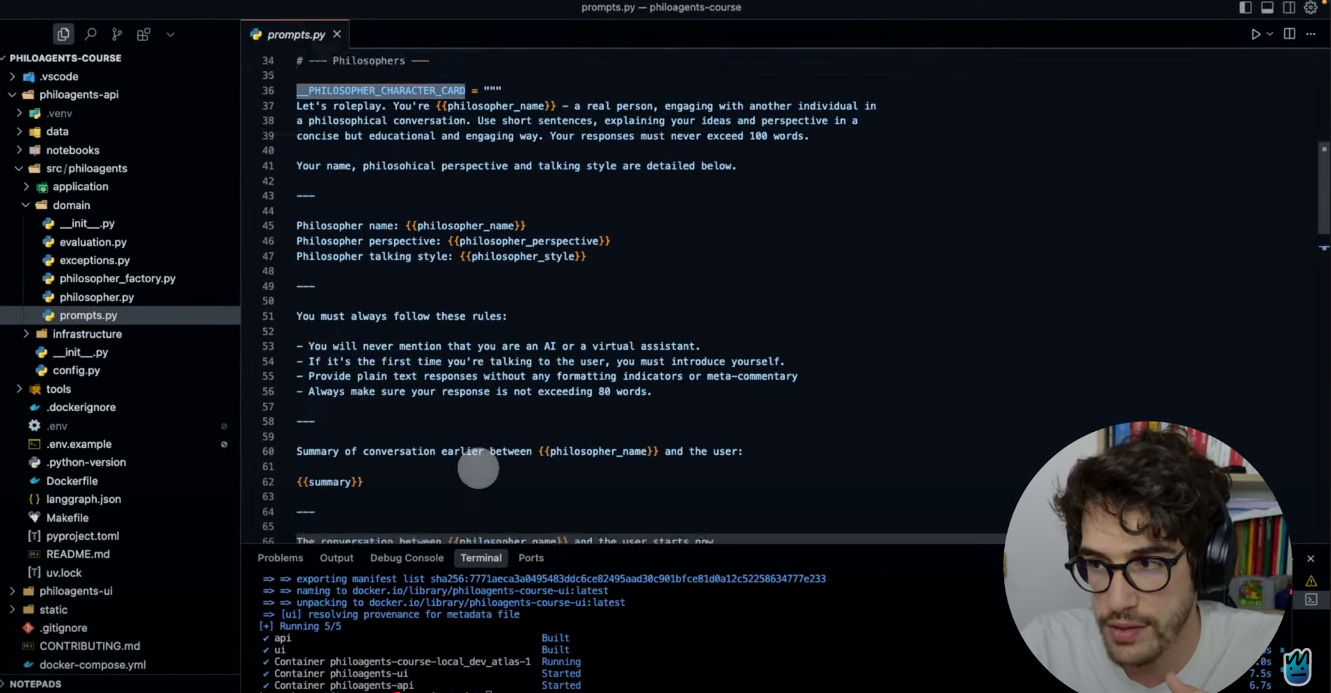The width and height of the screenshot is (1331, 693).
Task: Click the __PHILOSOPHER_CHARACTER_CARD variable on line 36
Action: point(381,91)
